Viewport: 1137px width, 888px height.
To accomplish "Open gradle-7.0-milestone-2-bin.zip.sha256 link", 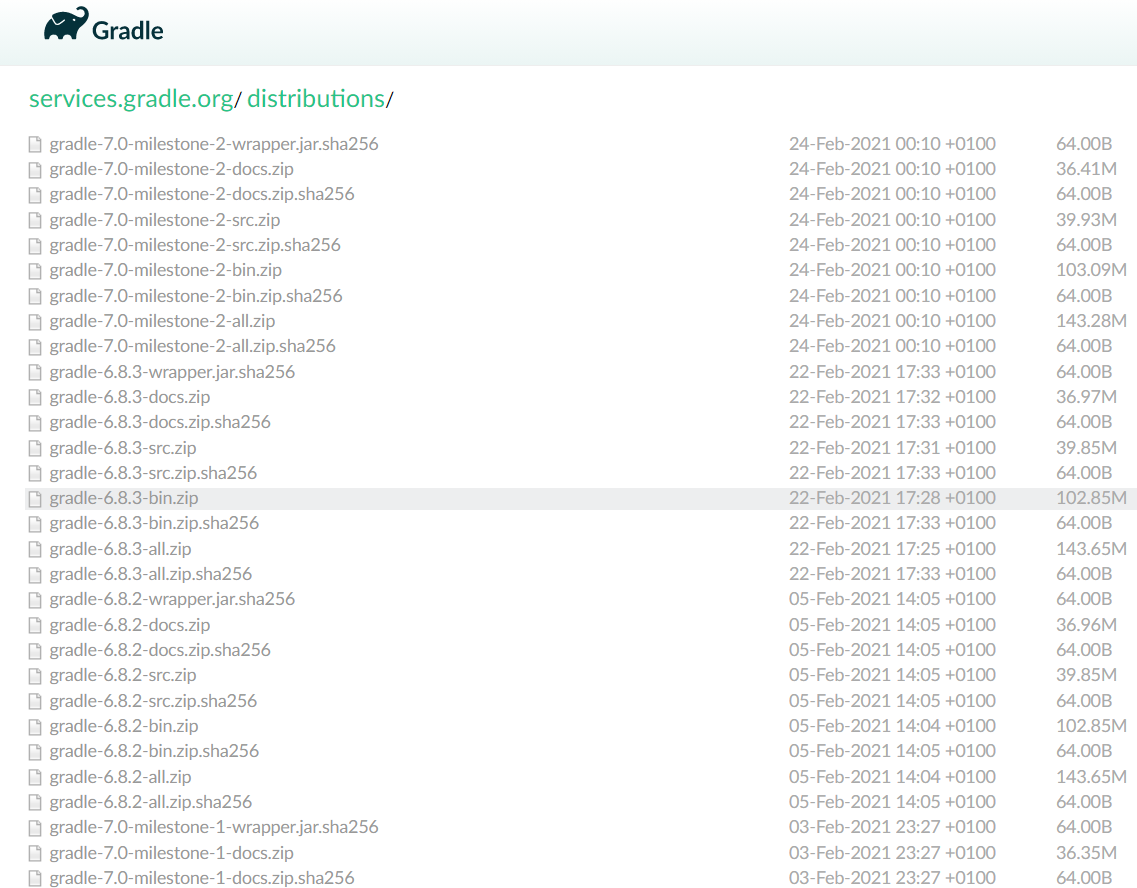I will coord(196,296).
